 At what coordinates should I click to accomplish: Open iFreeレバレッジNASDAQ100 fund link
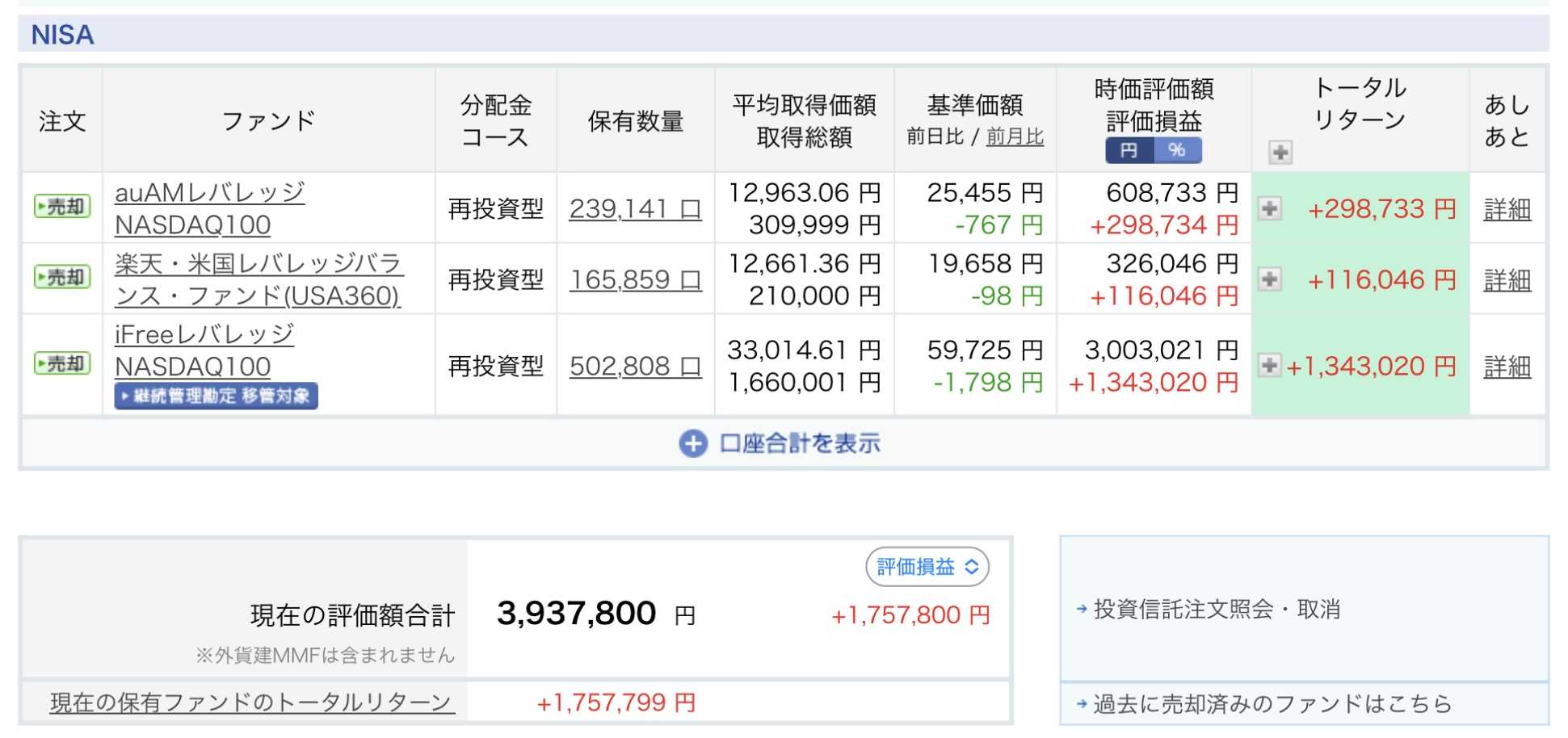click(x=204, y=350)
